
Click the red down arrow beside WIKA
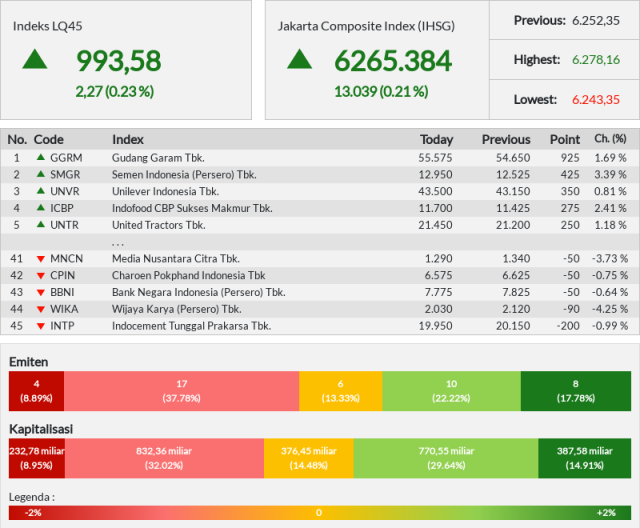coord(41,309)
